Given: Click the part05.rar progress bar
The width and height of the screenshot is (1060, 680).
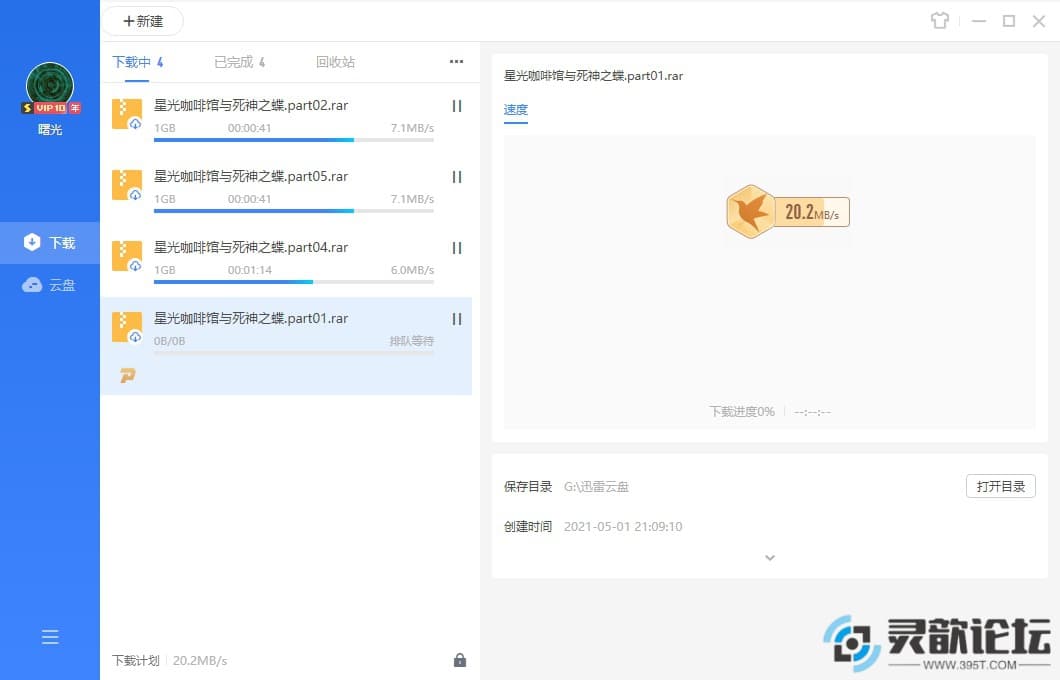Looking at the screenshot, I should pyautogui.click(x=293, y=211).
